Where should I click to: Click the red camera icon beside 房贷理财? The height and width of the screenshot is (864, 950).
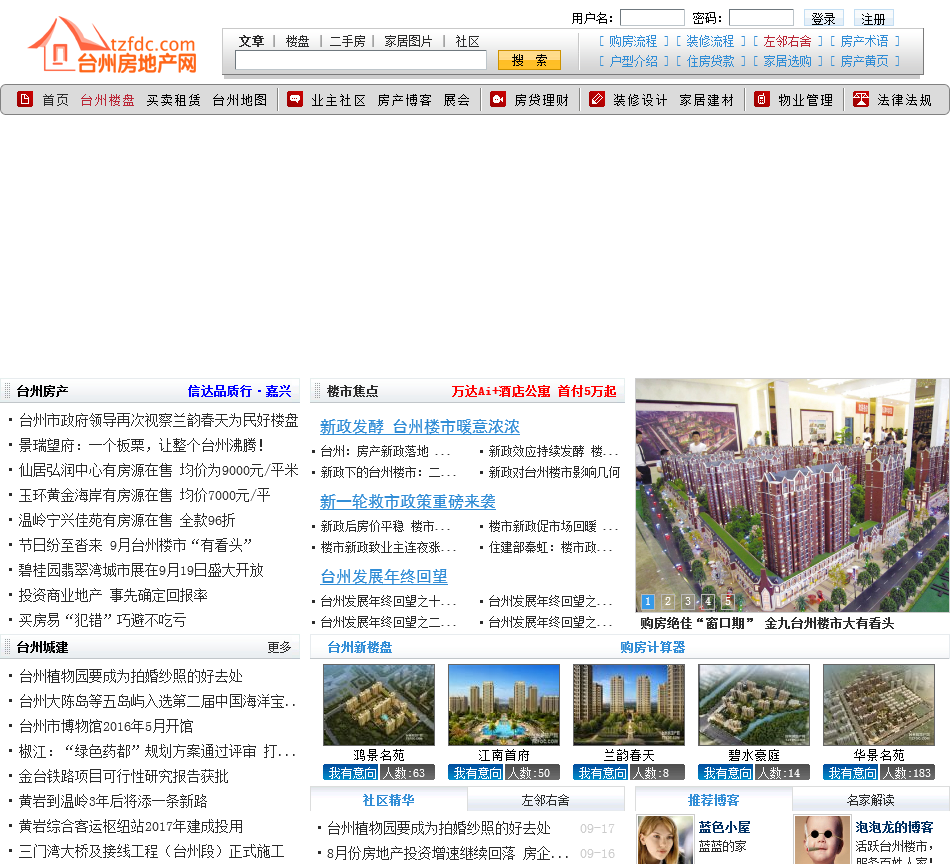(498, 99)
